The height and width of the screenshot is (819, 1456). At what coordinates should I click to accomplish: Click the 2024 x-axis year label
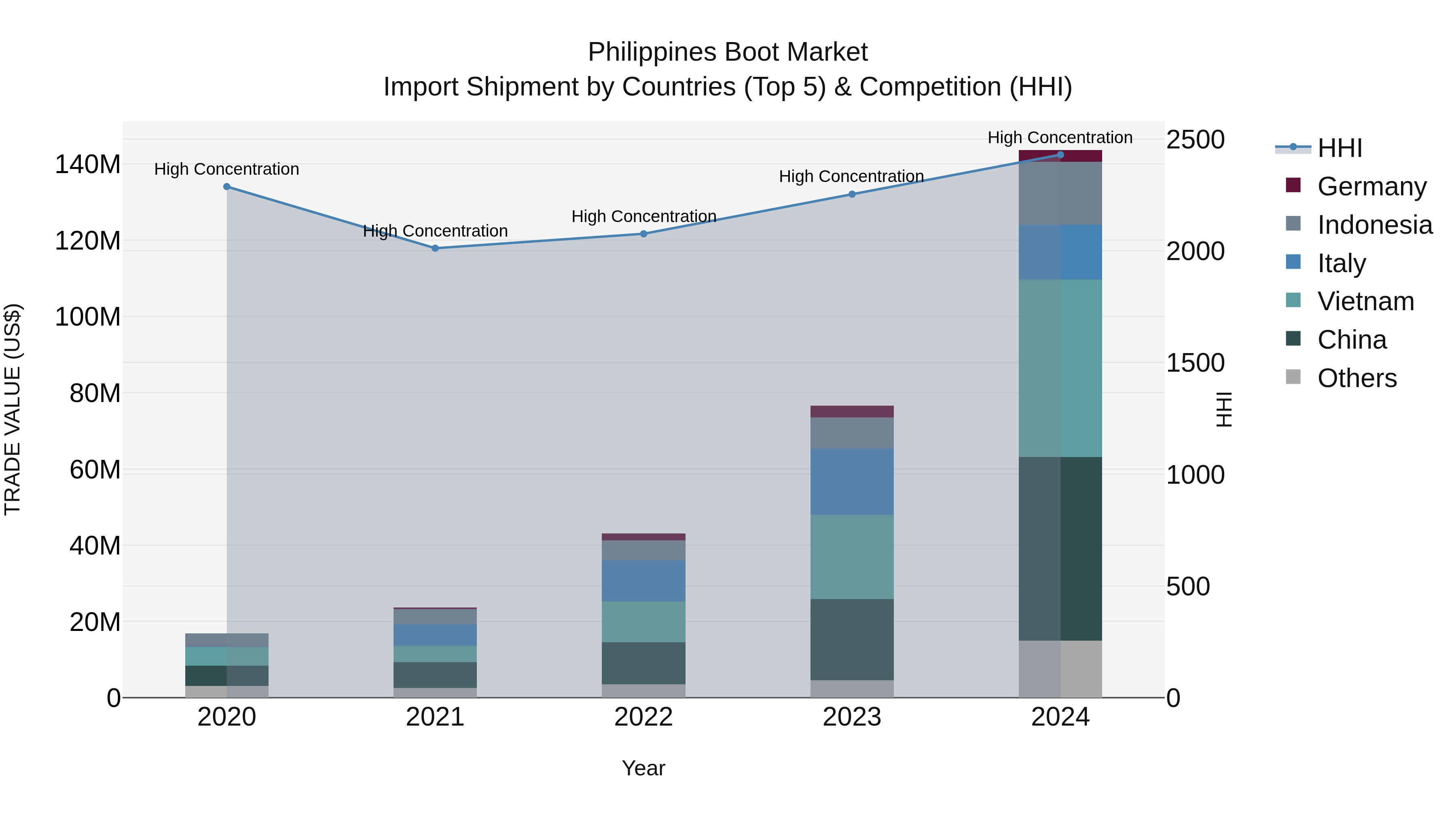(1060, 717)
